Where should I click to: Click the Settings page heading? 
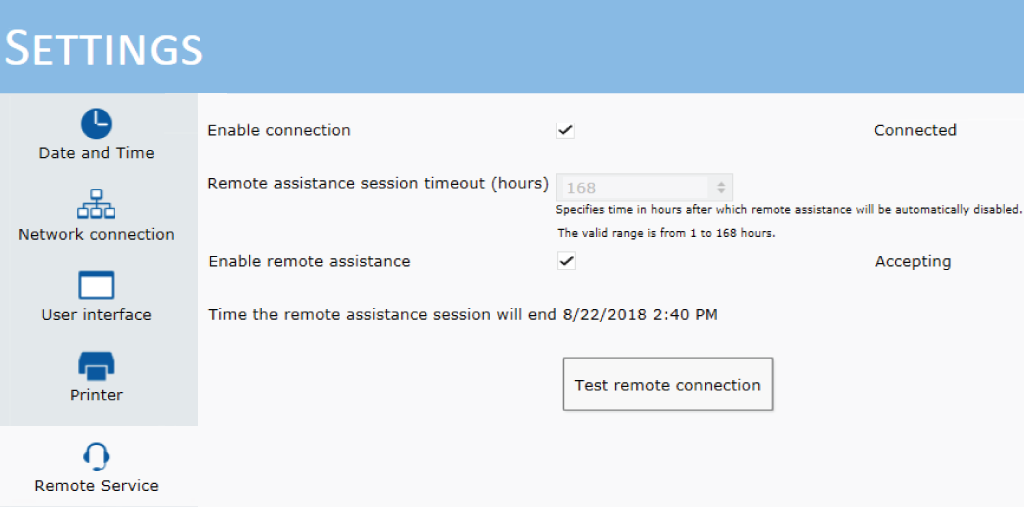click(x=103, y=48)
